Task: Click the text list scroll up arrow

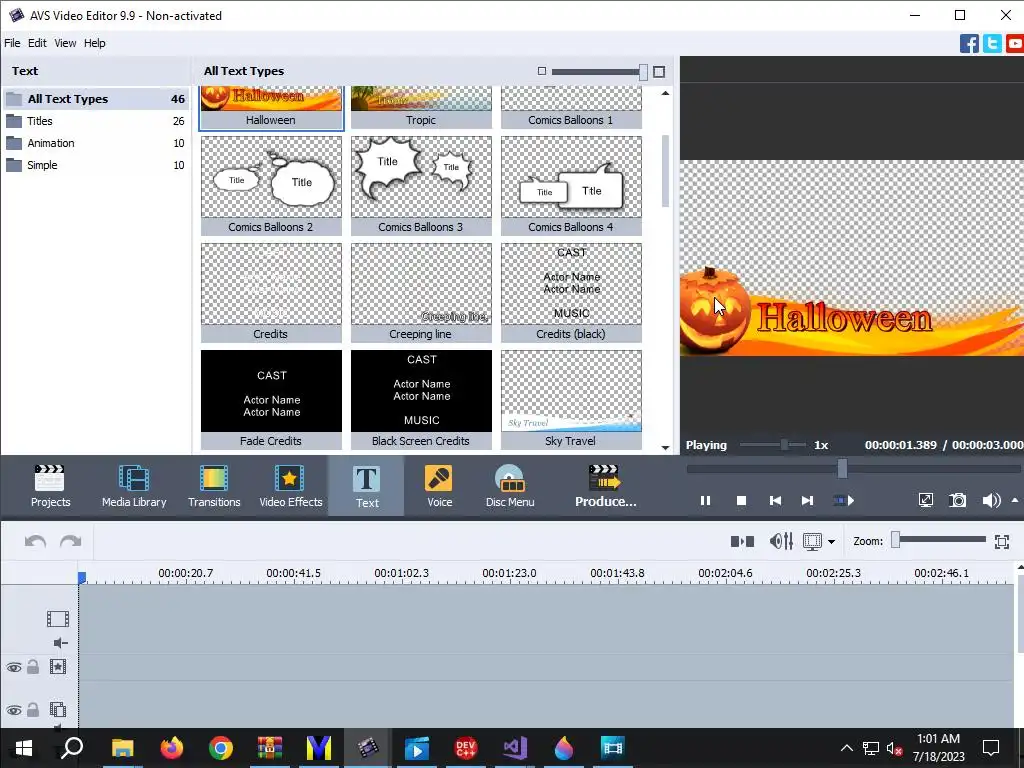Action: click(665, 93)
